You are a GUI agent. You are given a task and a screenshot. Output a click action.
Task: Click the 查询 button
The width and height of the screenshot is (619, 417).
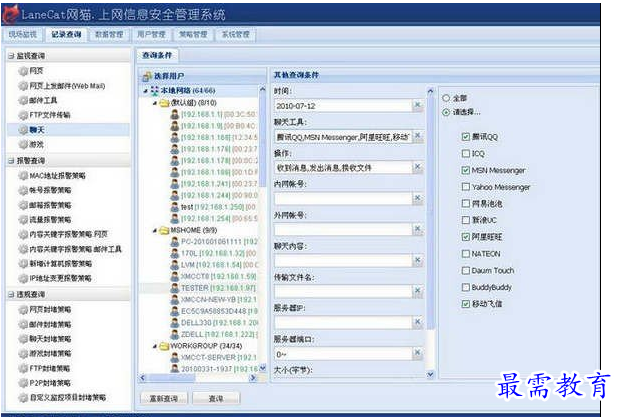pos(216,398)
